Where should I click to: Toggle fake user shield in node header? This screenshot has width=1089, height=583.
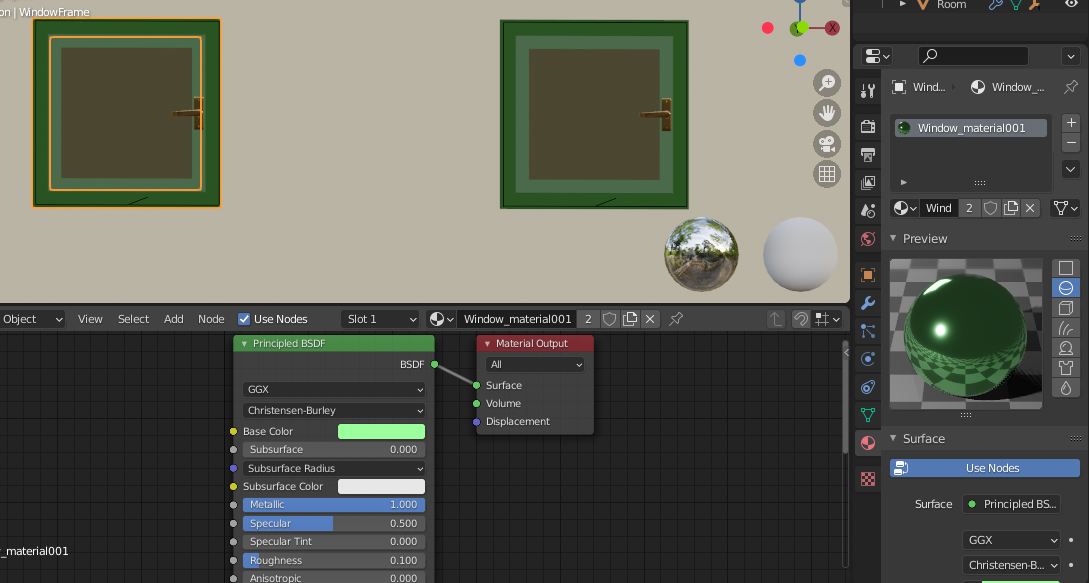tap(609, 319)
